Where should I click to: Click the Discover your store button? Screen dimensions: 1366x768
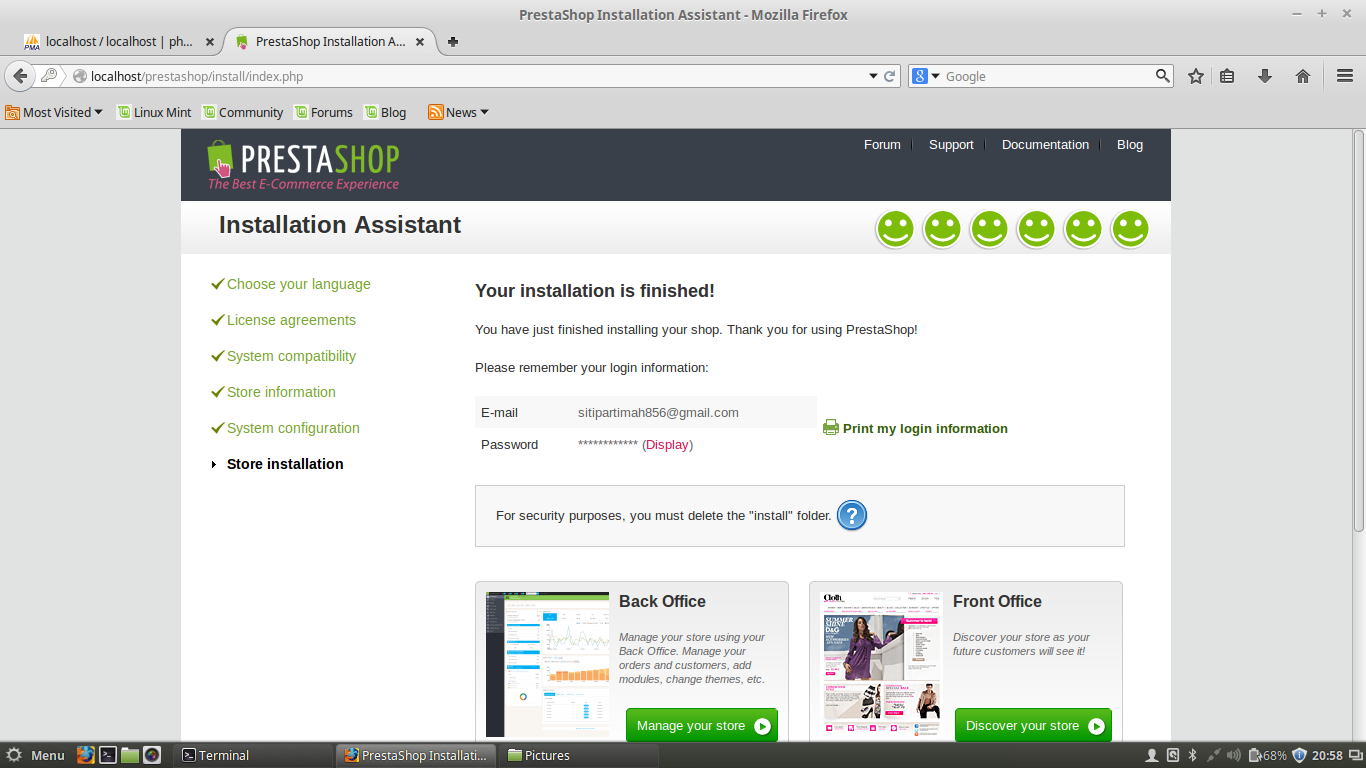click(x=1033, y=726)
